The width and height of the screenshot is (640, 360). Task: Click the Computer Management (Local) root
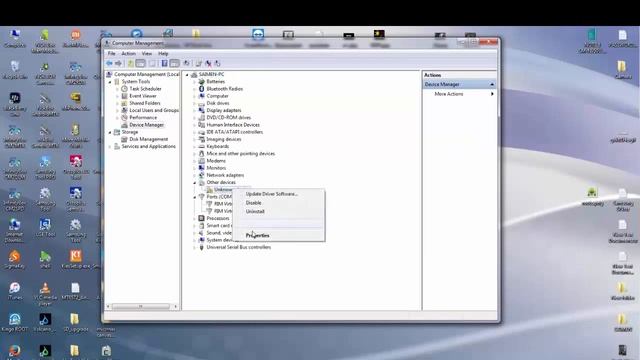(x=147, y=75)
